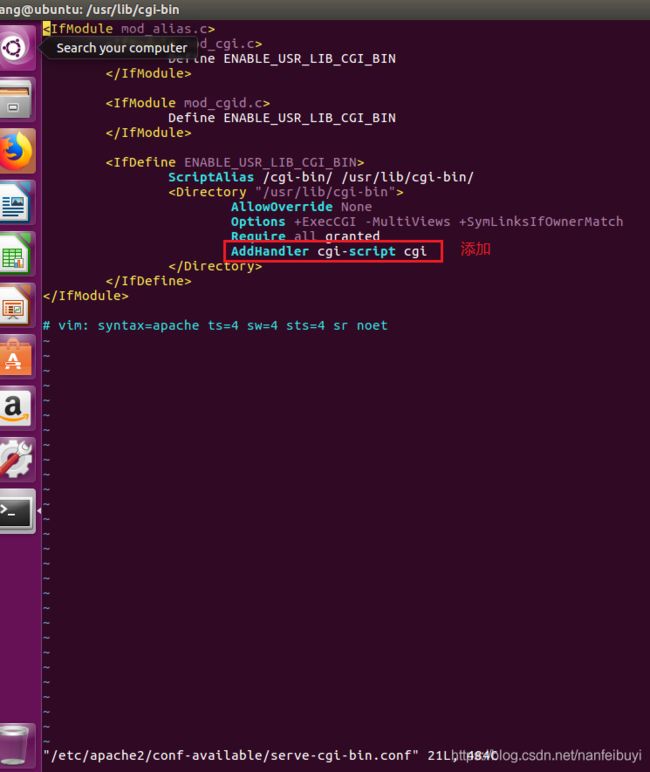
Task: Click '+ExecCGI' option text
Action: (325, 222)
